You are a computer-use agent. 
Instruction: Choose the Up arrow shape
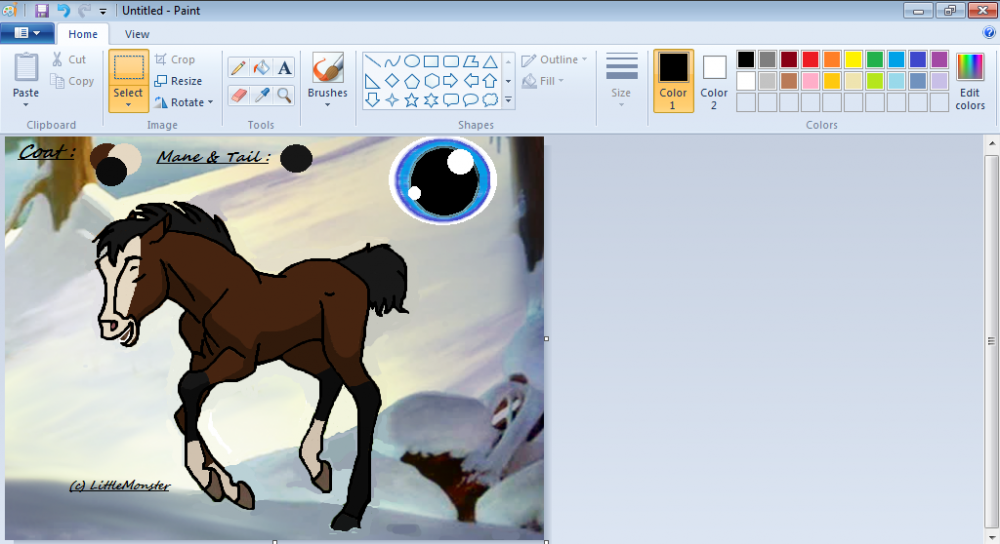(x=490, y=81)
